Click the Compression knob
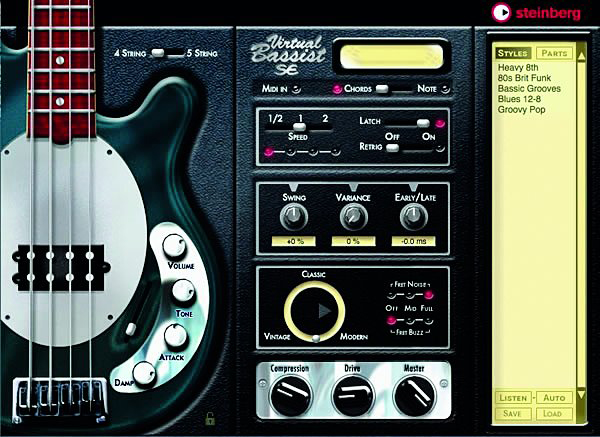 tap(291, 395)
